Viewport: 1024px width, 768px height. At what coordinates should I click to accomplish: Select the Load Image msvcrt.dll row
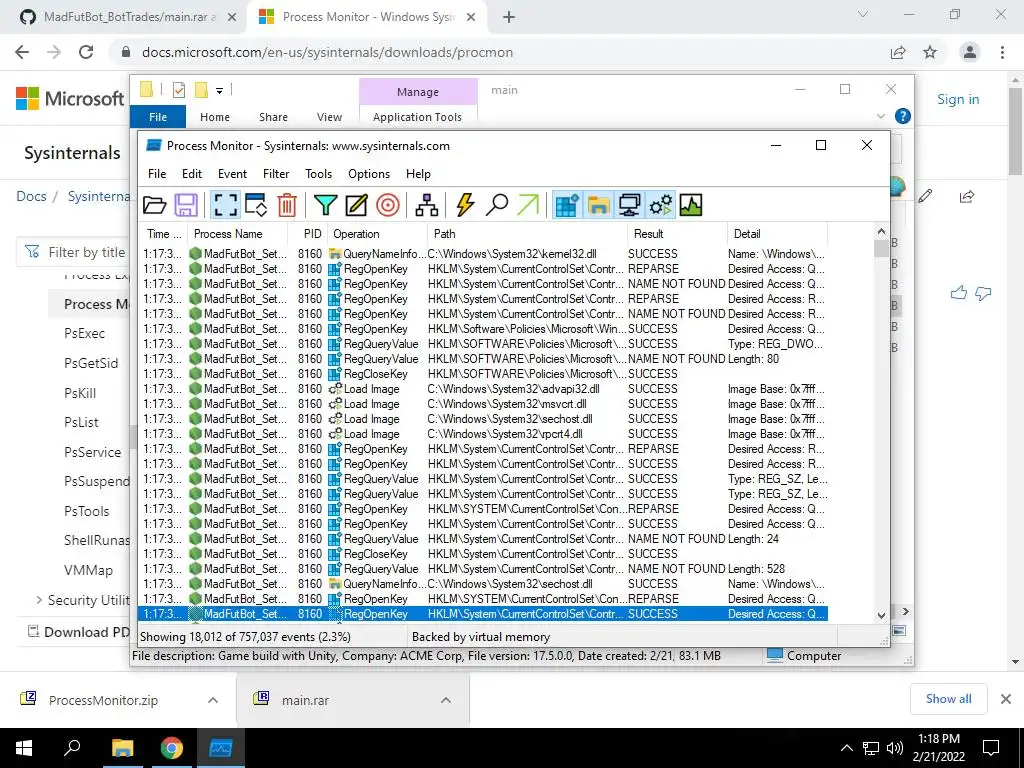483,404
